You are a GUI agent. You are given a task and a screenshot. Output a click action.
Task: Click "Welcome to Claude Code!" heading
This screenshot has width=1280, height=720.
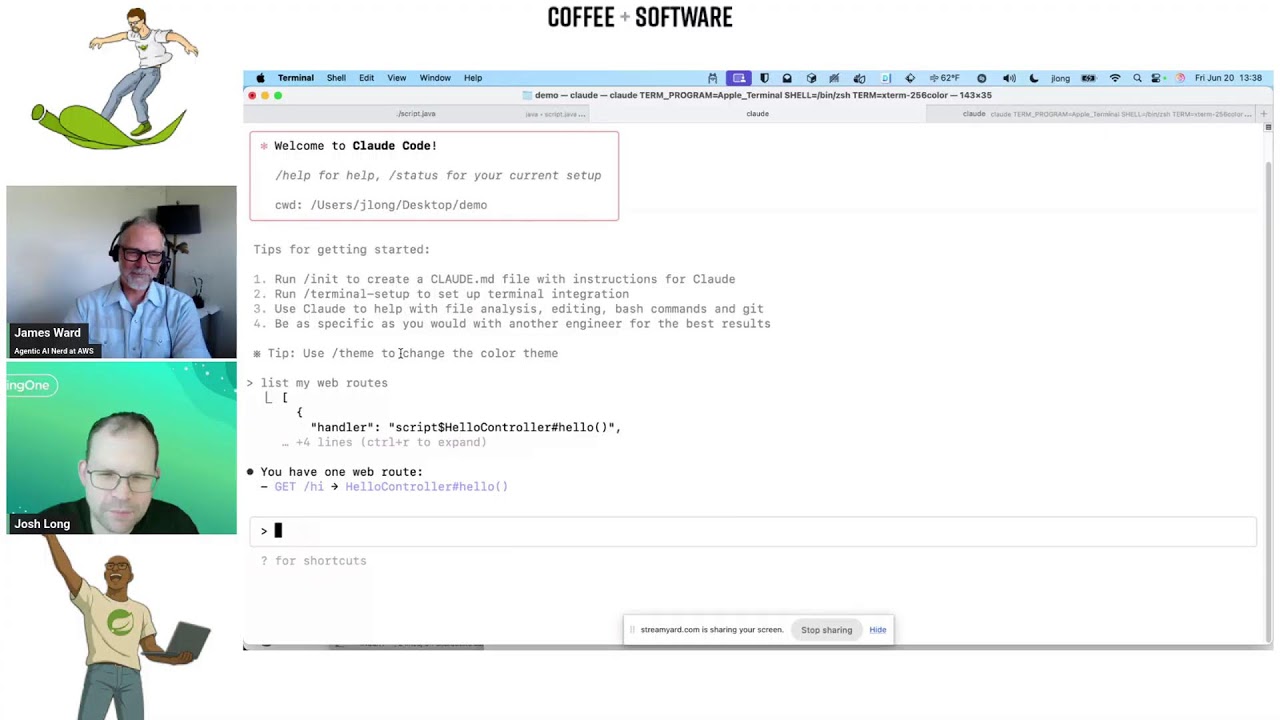[355, 146]
